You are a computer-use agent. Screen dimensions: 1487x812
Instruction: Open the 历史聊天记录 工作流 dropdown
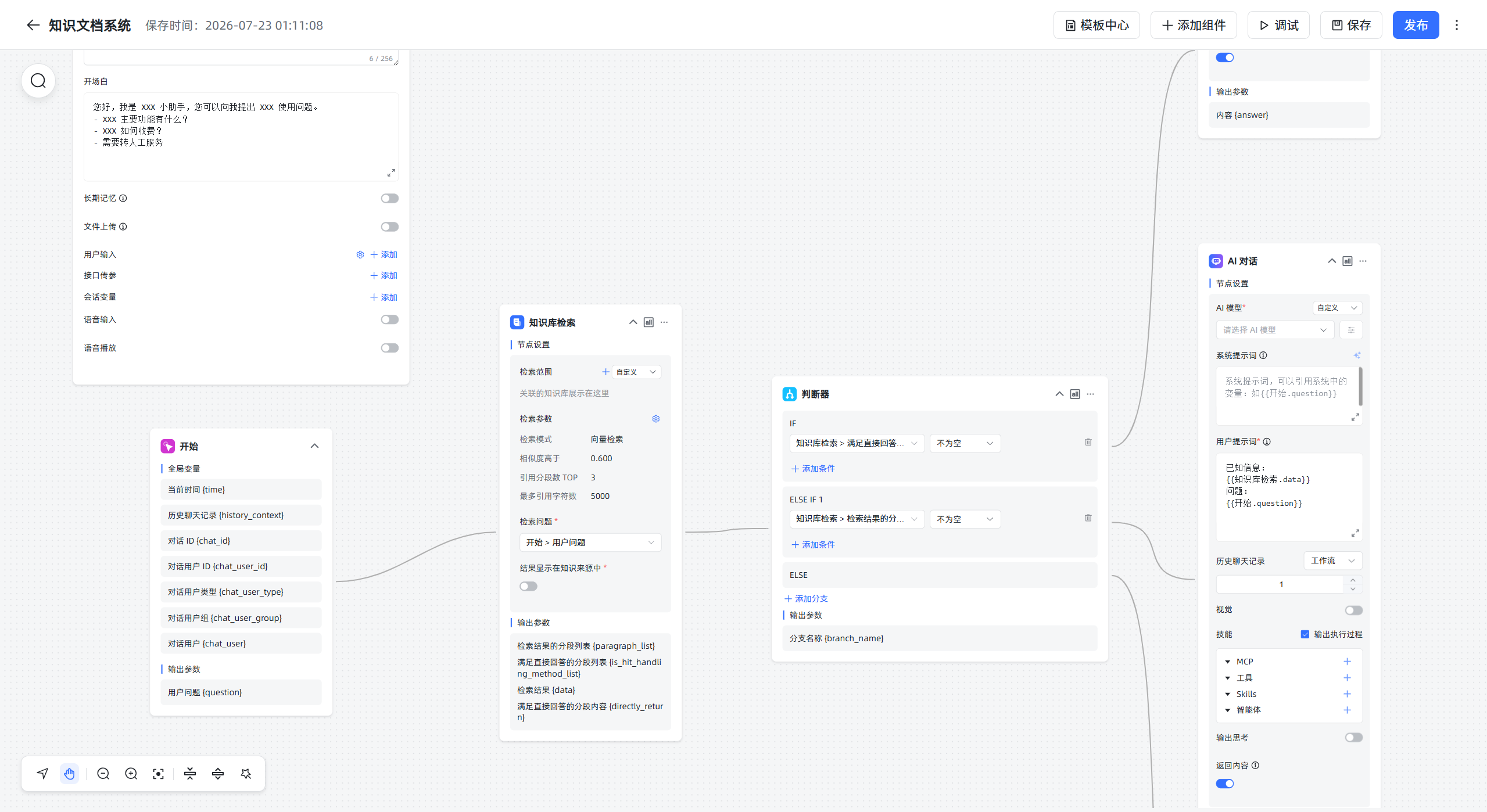[1333, 561]
